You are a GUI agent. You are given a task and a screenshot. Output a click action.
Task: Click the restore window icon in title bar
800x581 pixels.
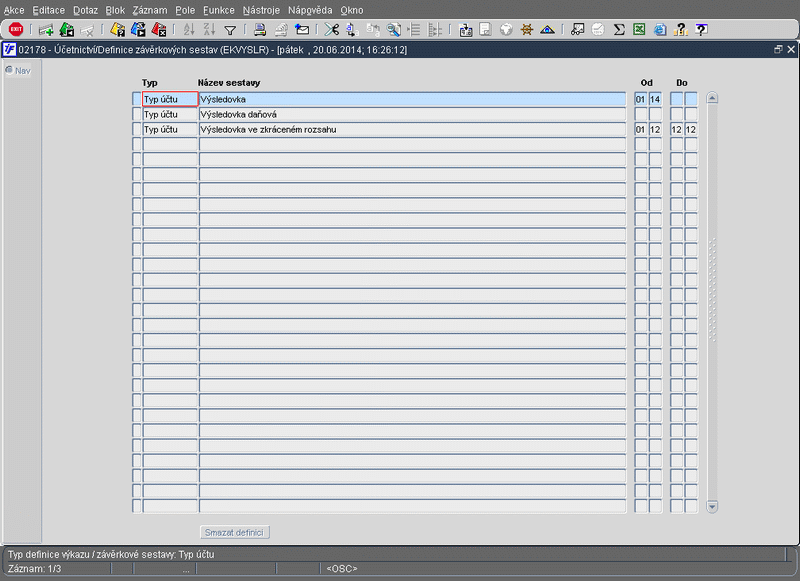[778, 49]
